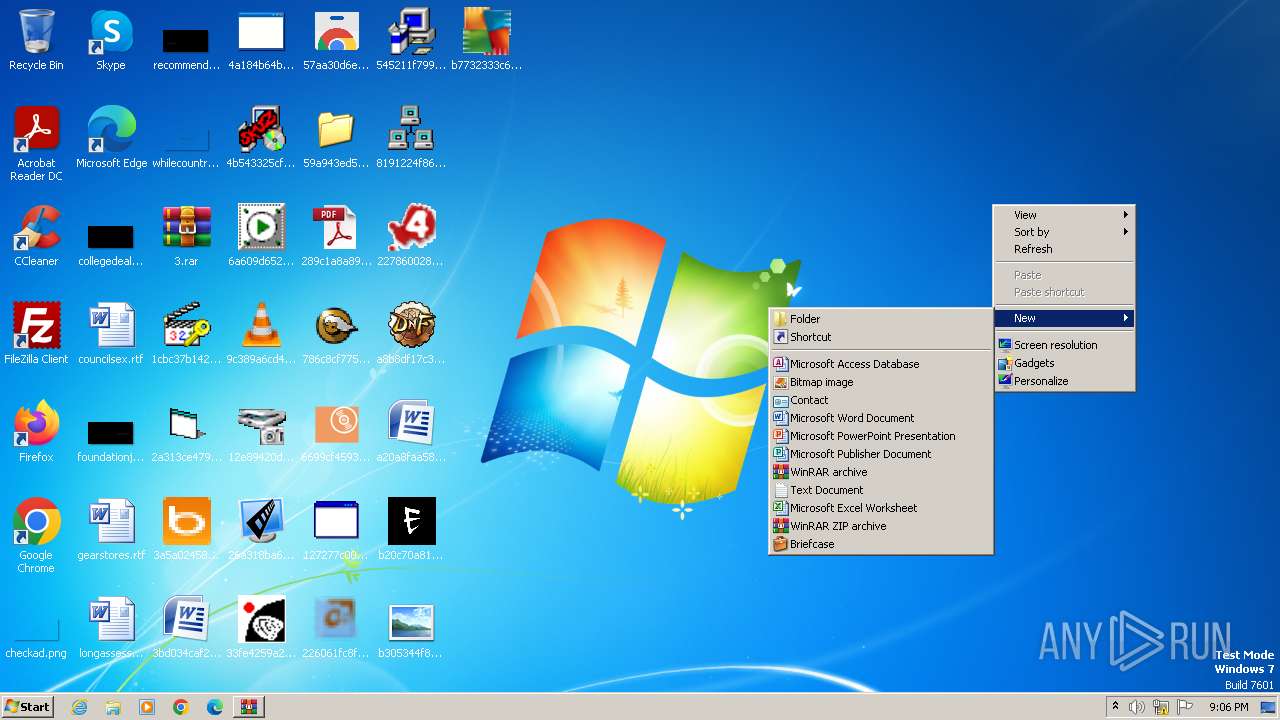The width and height of the screenshot is (1280, 720).
Task: Select the 289c1a8a89 PDF file icon
Action: 336,236
